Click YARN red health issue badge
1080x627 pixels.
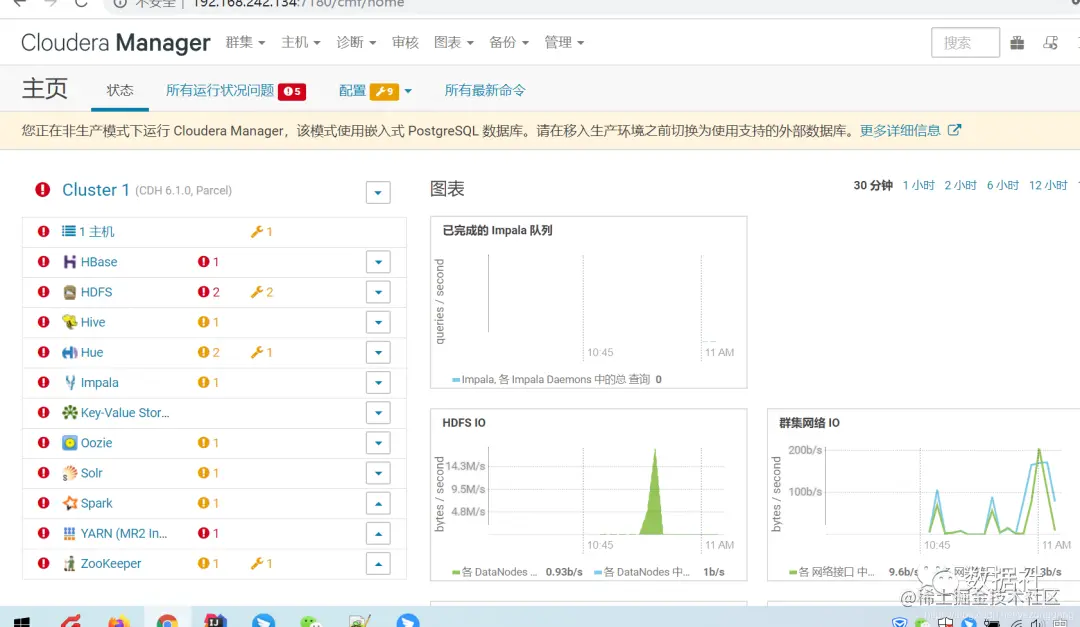click(x=208, y=533)
